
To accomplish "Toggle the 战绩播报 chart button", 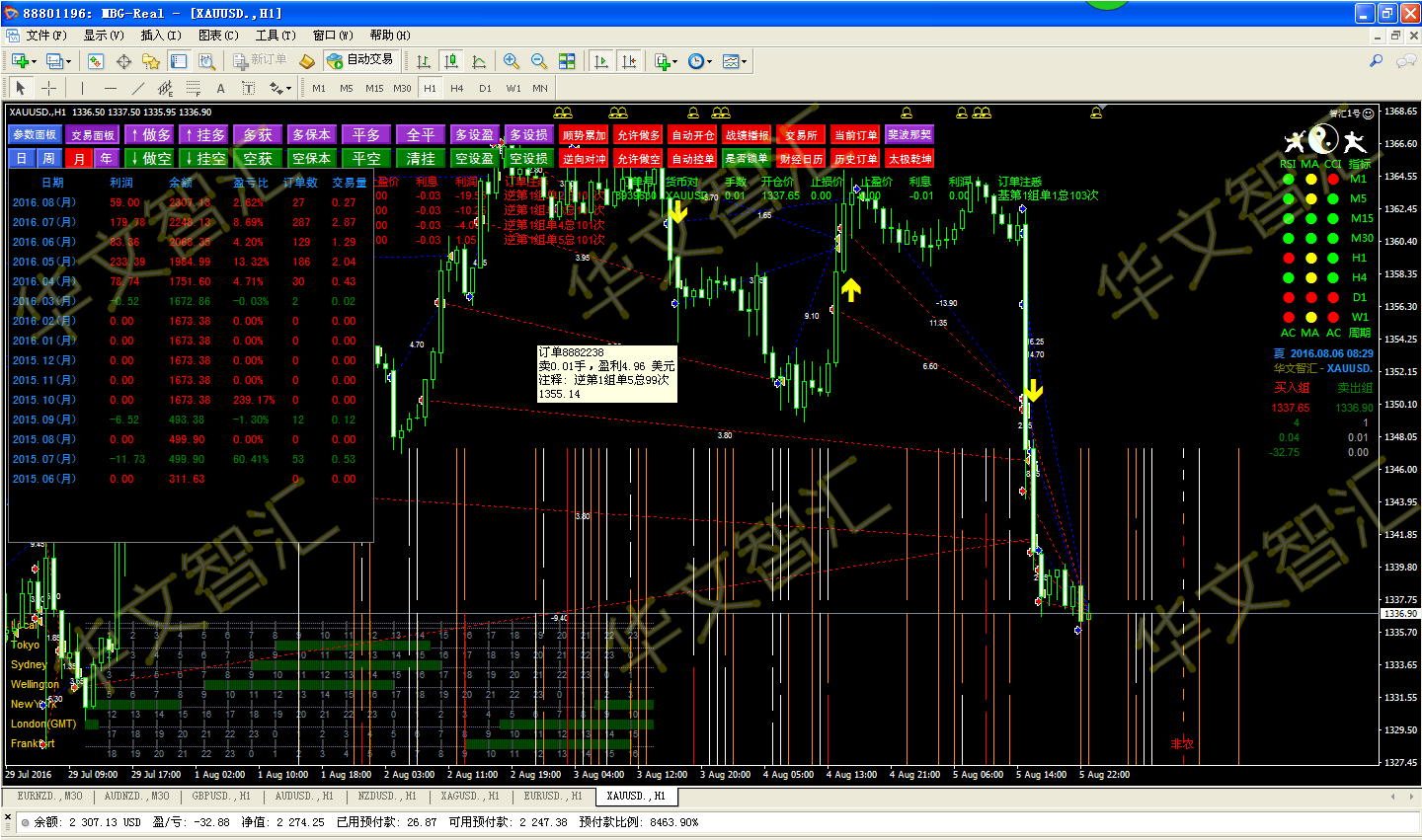I will click(747, 134).
